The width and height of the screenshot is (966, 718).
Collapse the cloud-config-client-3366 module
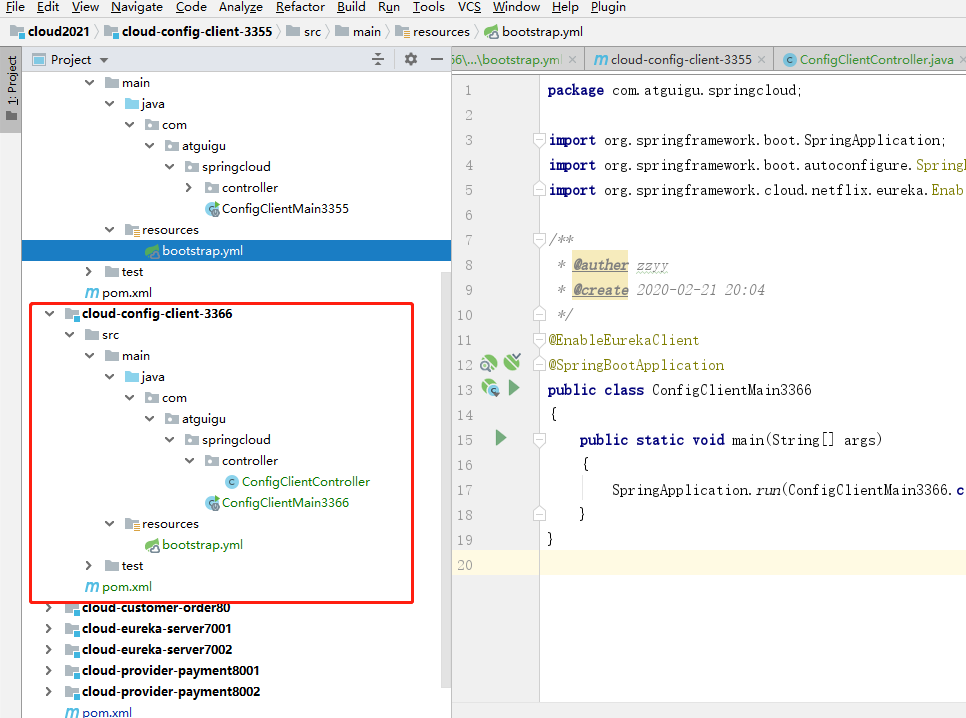point(49,314)
